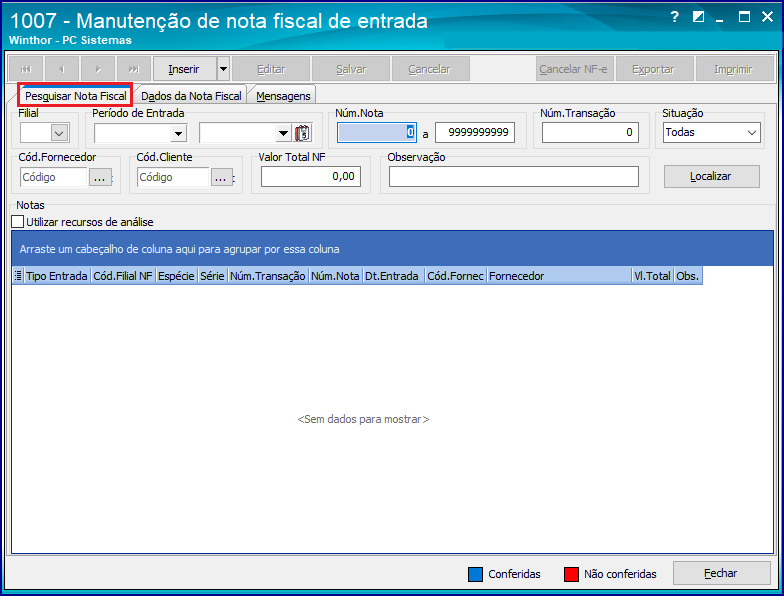Sort by Obs. column header
Screen dimensions: 784x596
click(x=688, y=276)
